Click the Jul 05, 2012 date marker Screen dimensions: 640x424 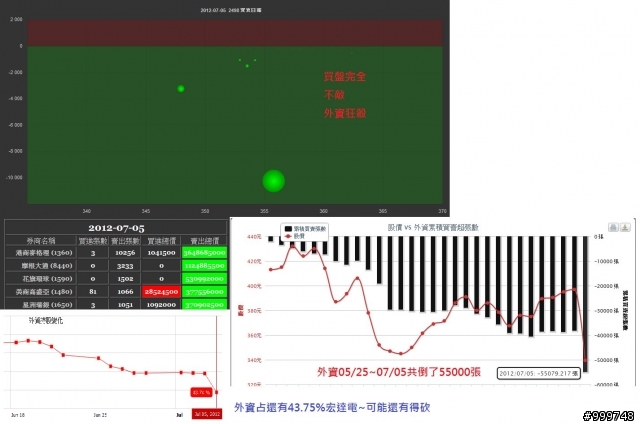[x=207, y=414]
